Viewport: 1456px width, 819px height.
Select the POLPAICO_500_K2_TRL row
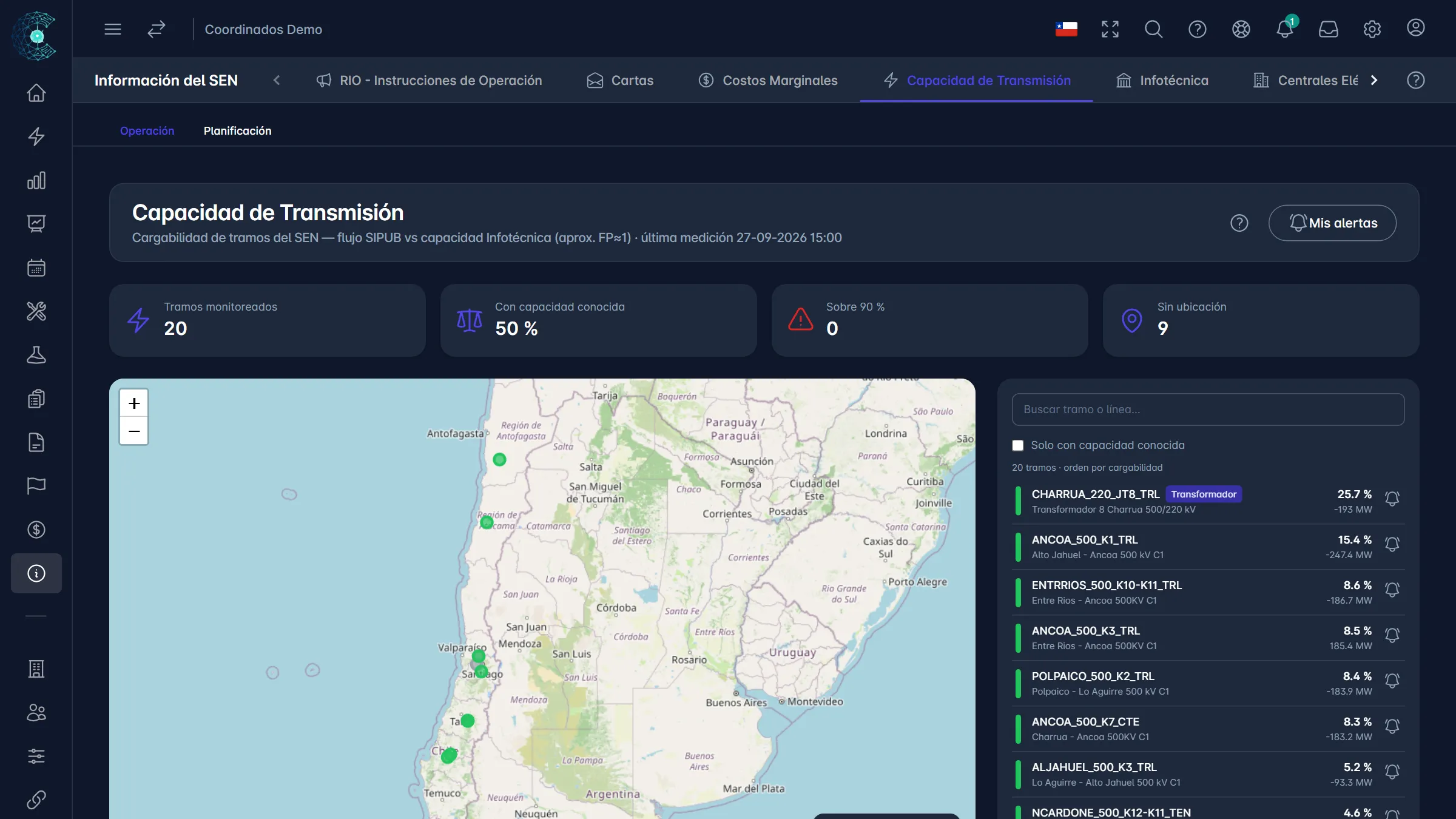point(1208,683)
